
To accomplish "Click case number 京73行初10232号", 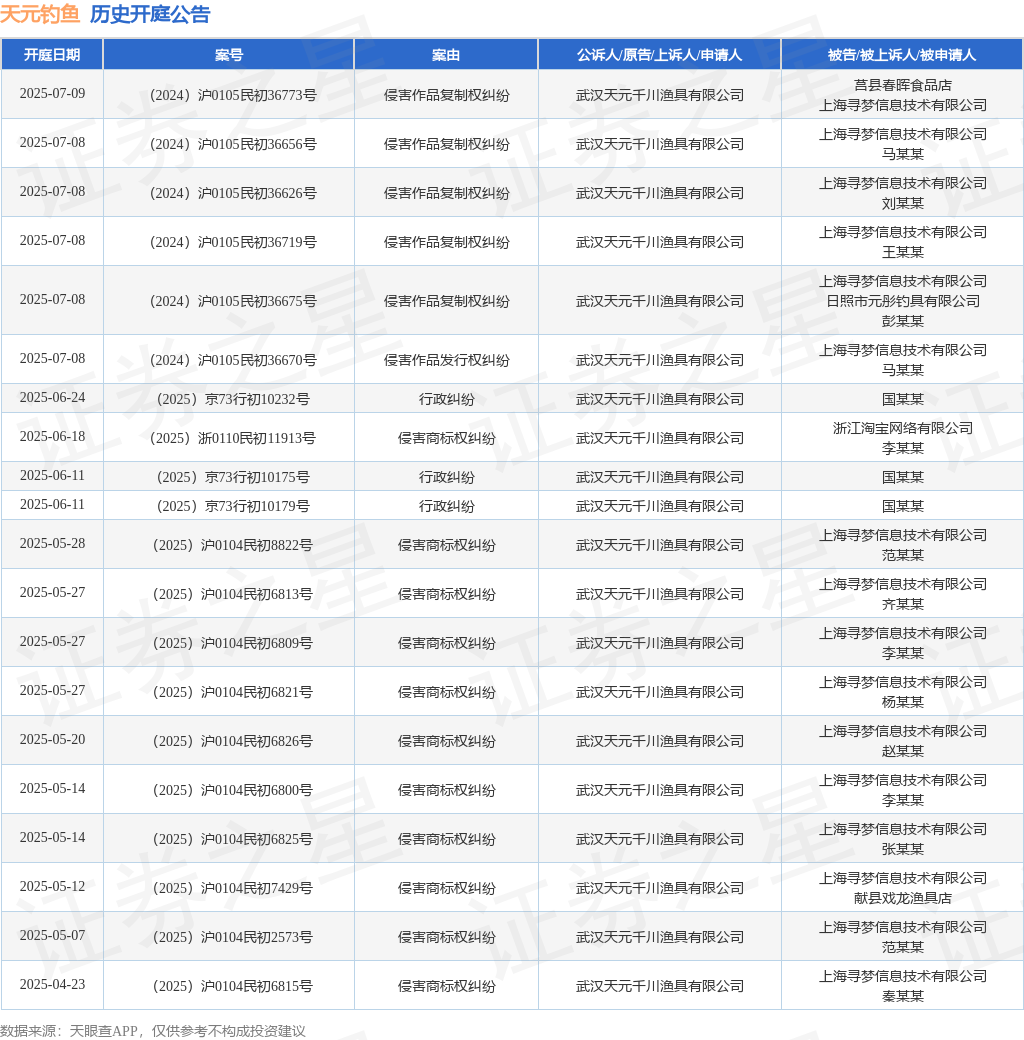I will coord(257,399).
